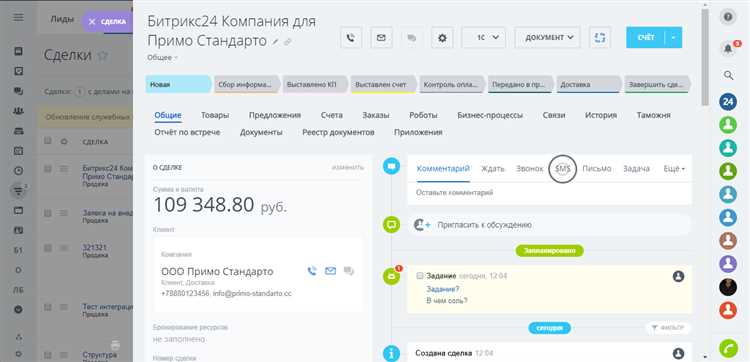Click the vertical scrollbar of deal panel
Image resolution: width=750 pixels, height=362 pixels.
coord(705,57)
